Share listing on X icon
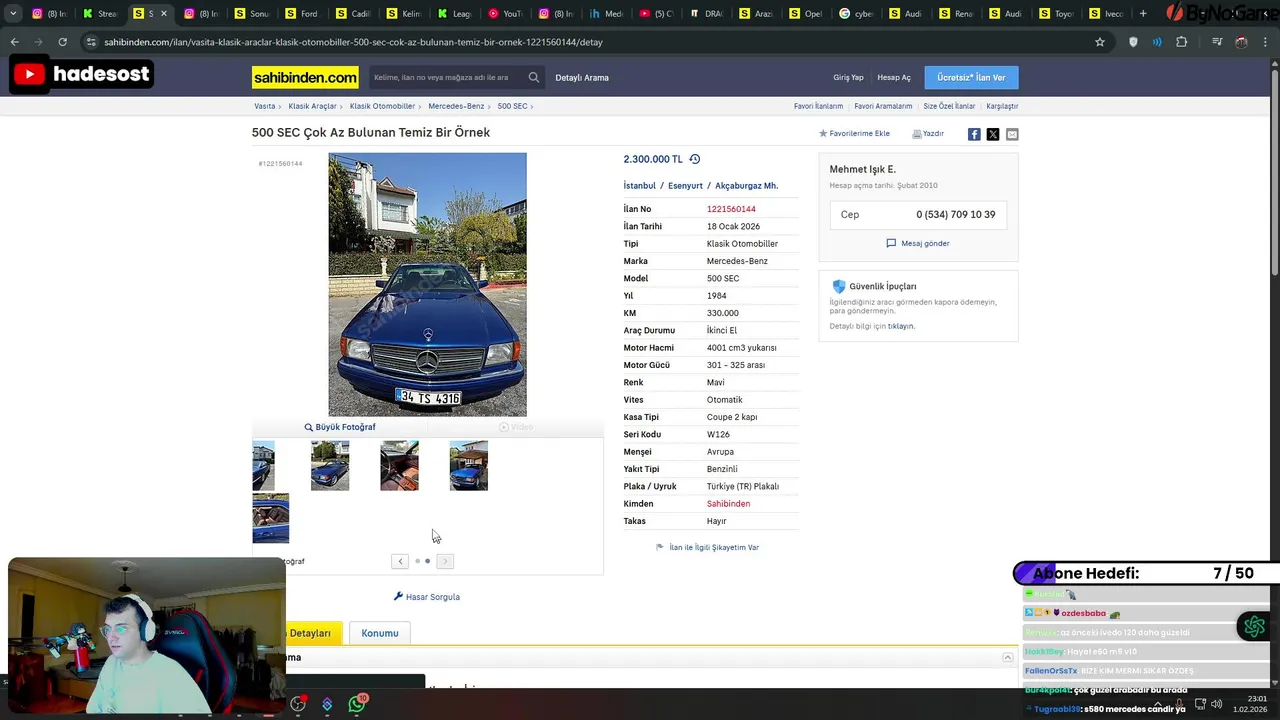Image resolution: width=1280 pixels, height=720 pixels. [x=993, y=134]
